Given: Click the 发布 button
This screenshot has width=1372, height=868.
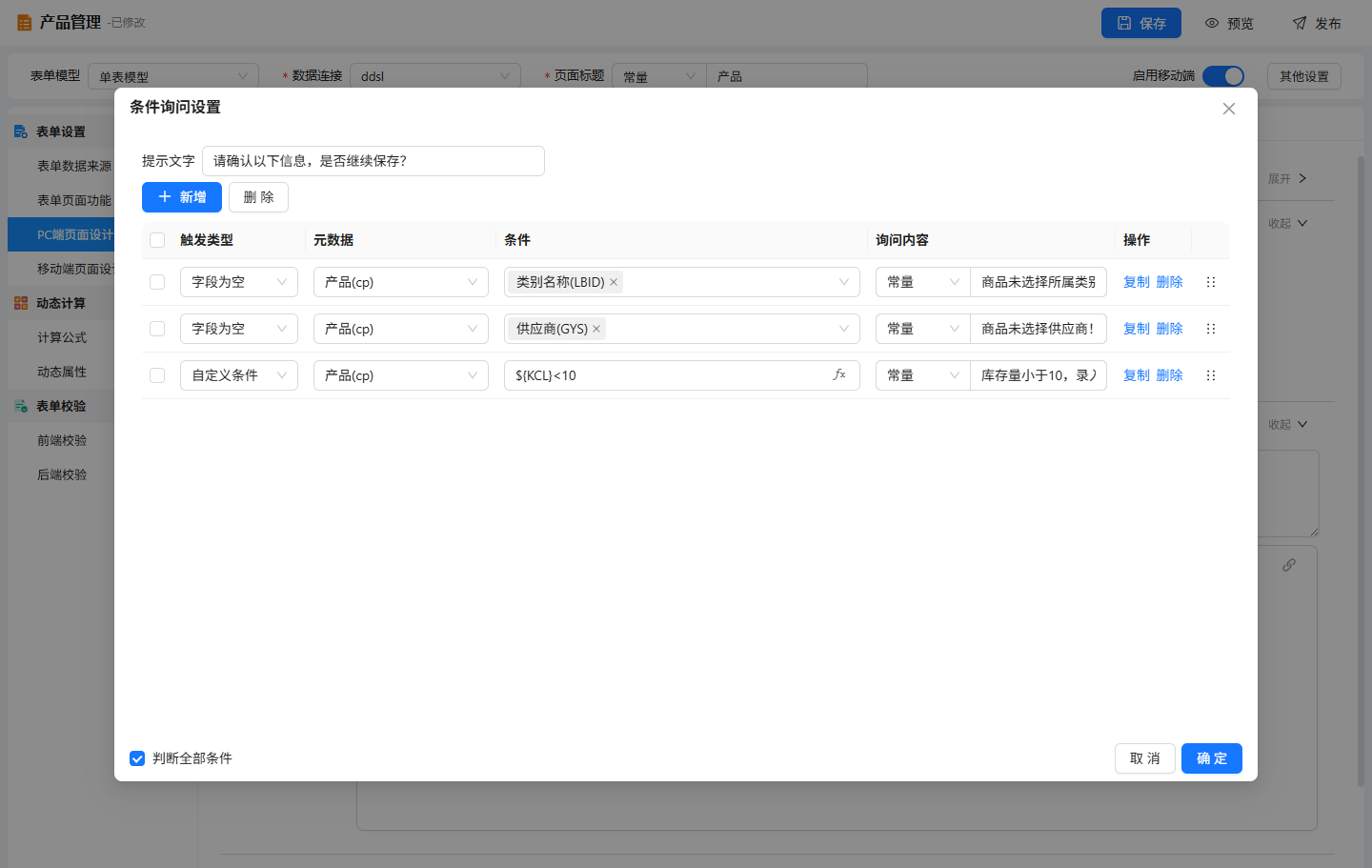Looking at the screenshot, I should tap(1317, 23).
